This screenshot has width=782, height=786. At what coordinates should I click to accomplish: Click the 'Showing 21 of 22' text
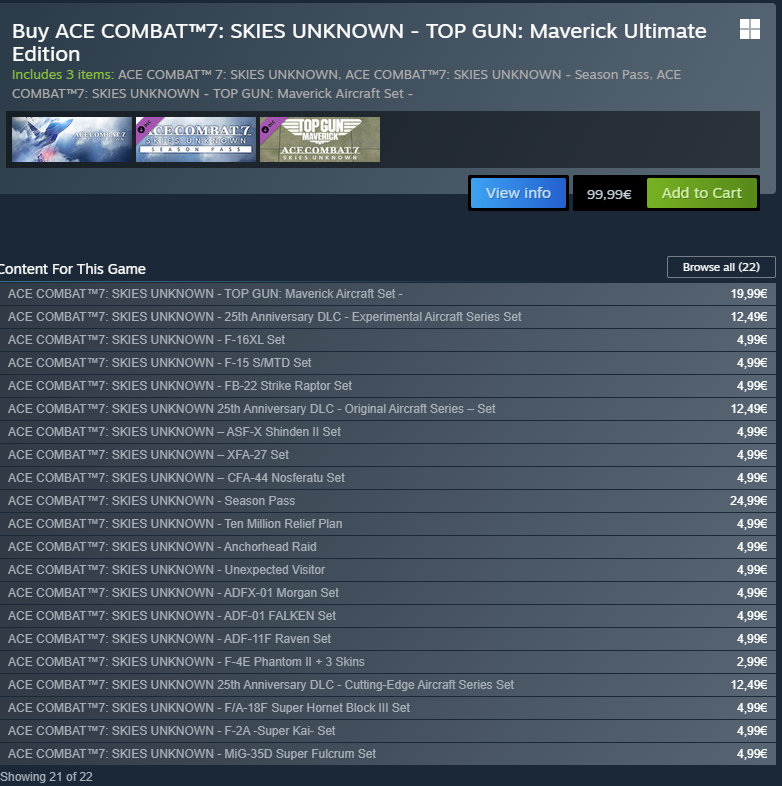click(x=46, y=777)
